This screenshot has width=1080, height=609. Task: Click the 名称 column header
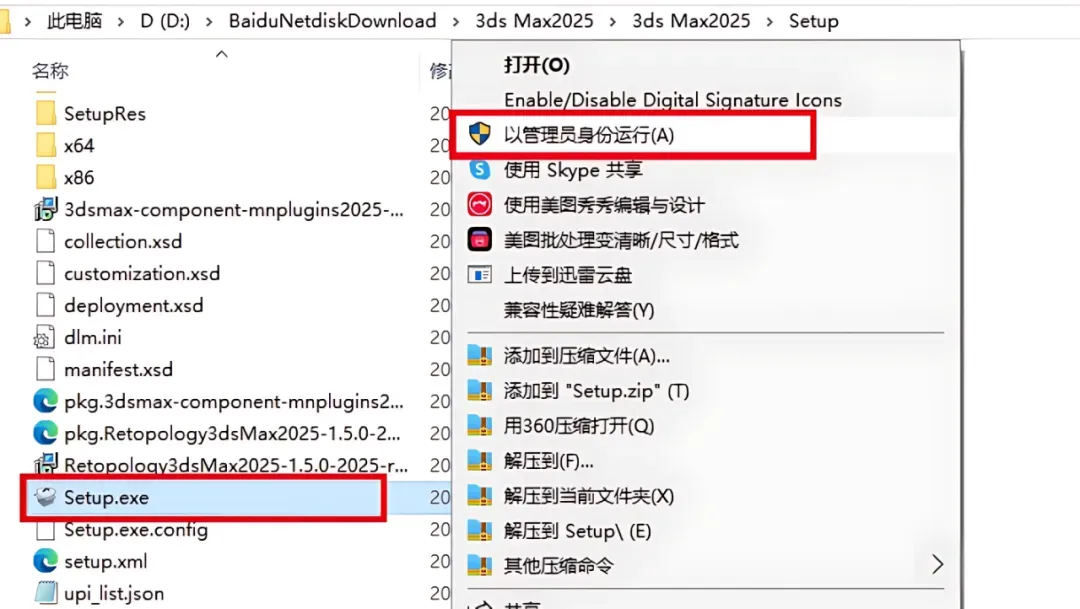[50, 71]
